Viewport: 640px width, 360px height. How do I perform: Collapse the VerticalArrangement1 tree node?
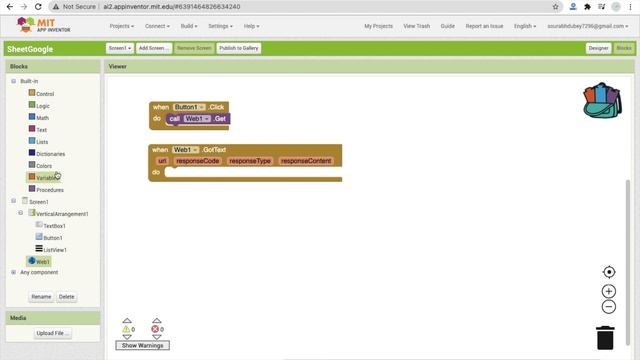[20, 213]
